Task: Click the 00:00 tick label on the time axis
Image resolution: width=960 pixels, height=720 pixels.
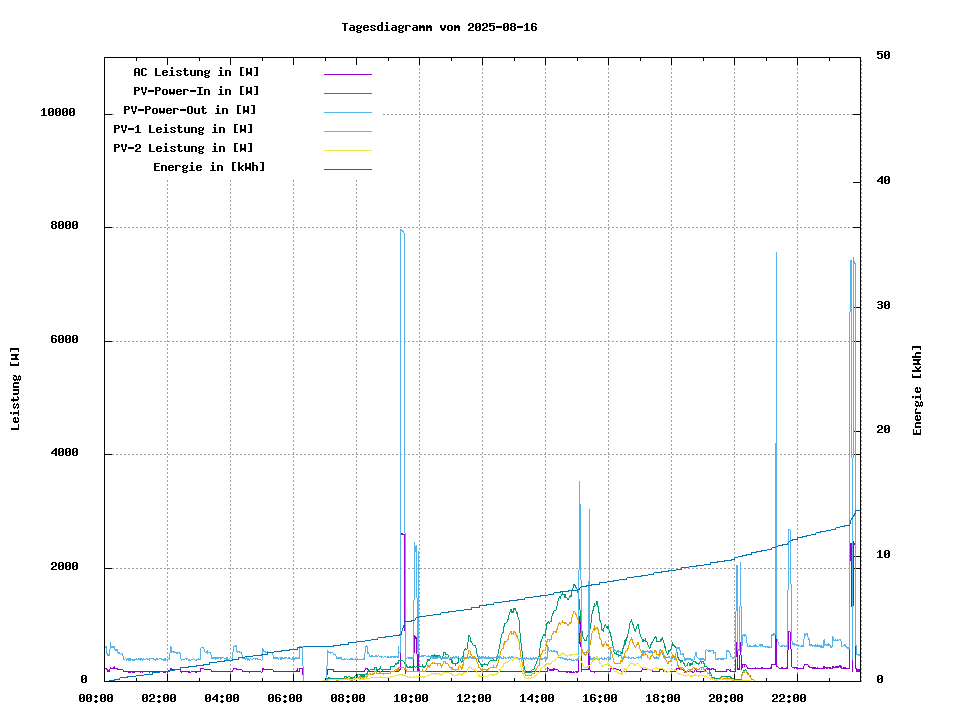Action: (95, 698)
